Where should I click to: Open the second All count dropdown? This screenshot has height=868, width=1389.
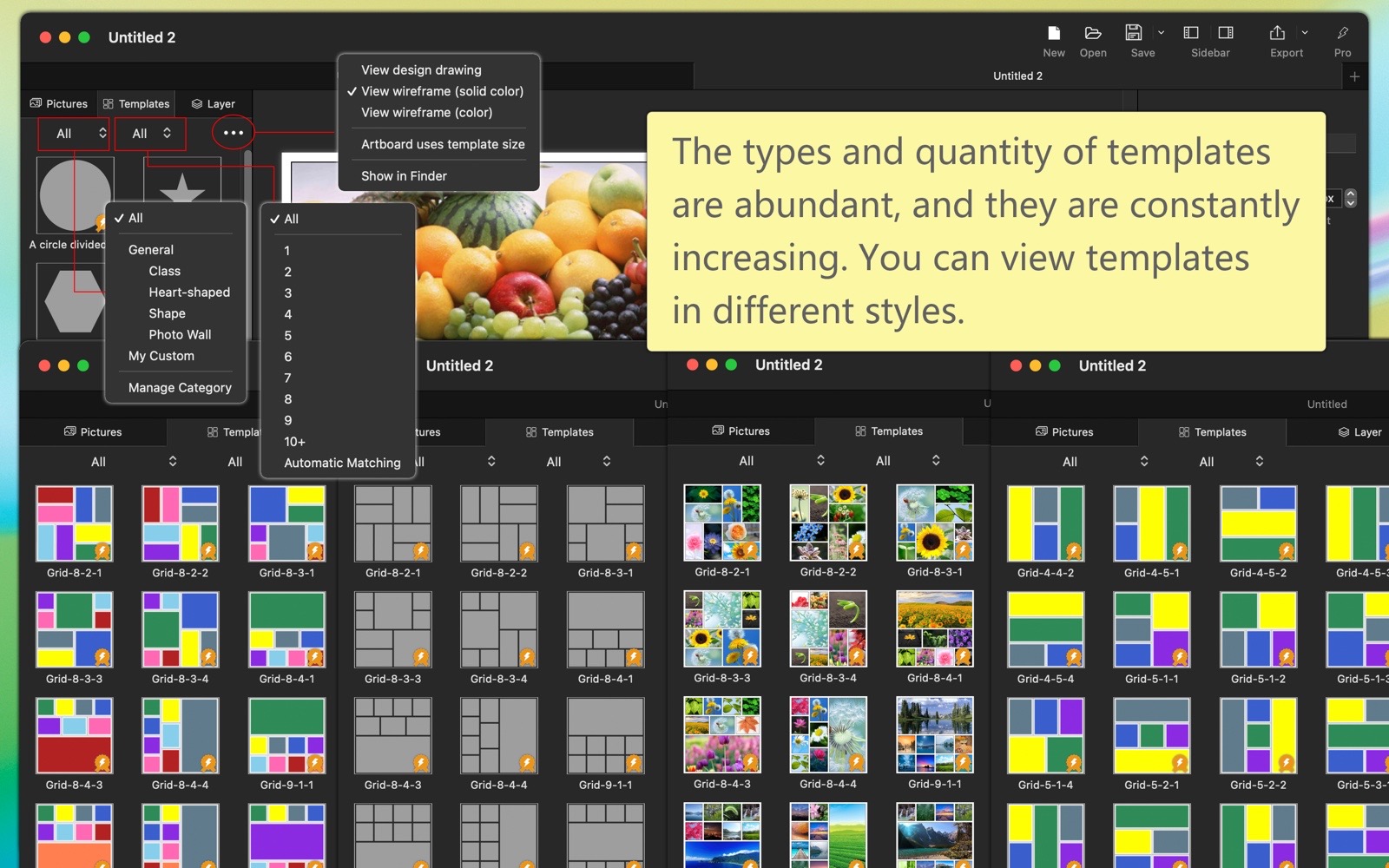(150, 134)
